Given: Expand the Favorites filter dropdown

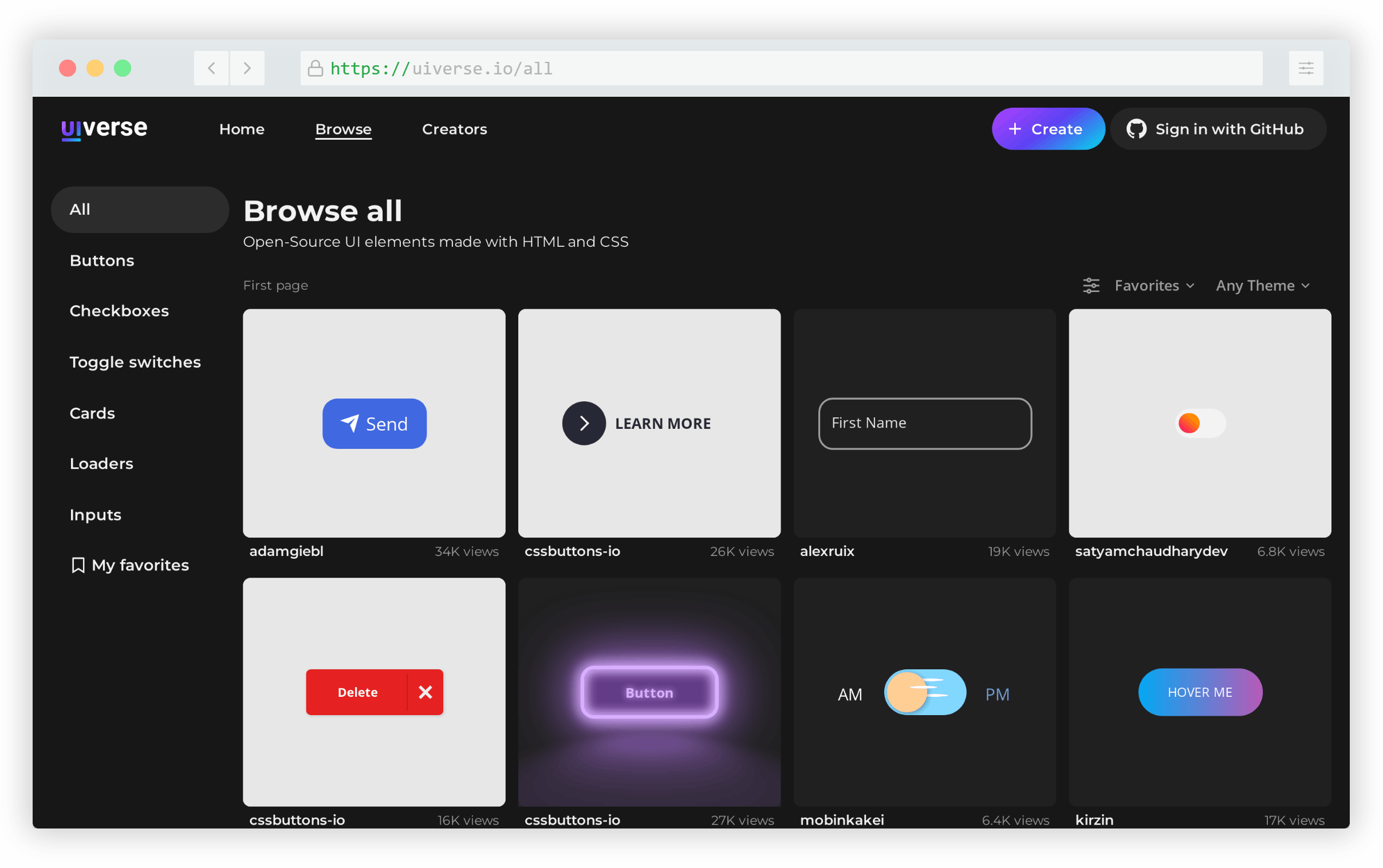Looking at the screenshot, I should [x=1154, y=285].
